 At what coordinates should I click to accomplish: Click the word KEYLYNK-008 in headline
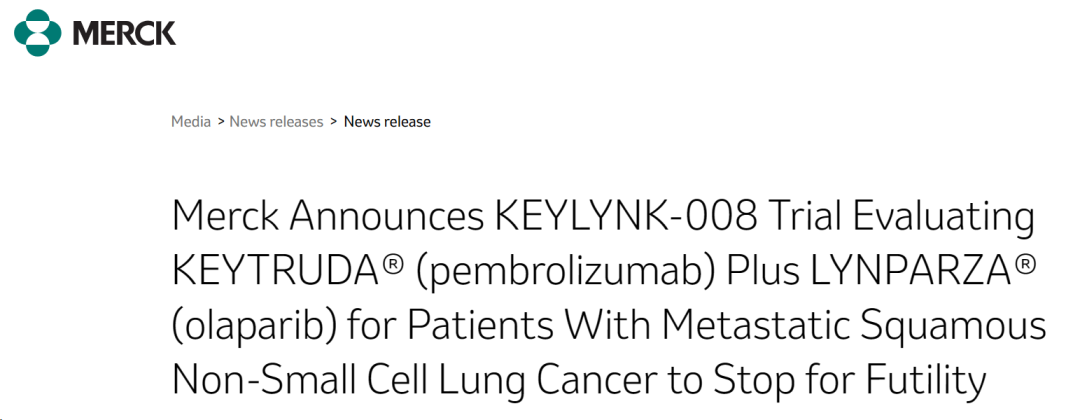point(626,217)
